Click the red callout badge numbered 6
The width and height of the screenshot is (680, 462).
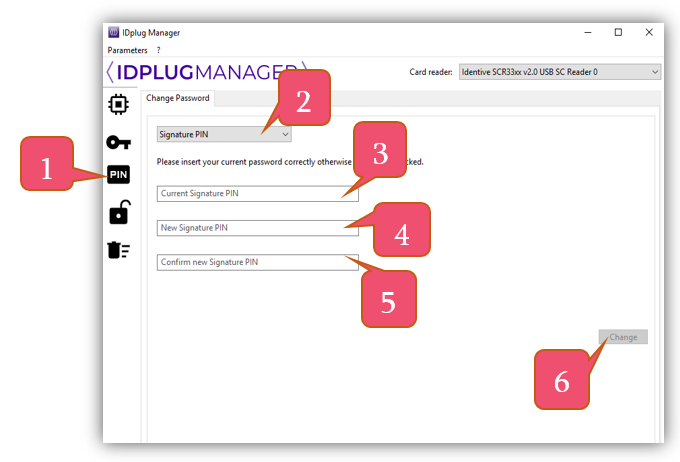coord(561,381)
